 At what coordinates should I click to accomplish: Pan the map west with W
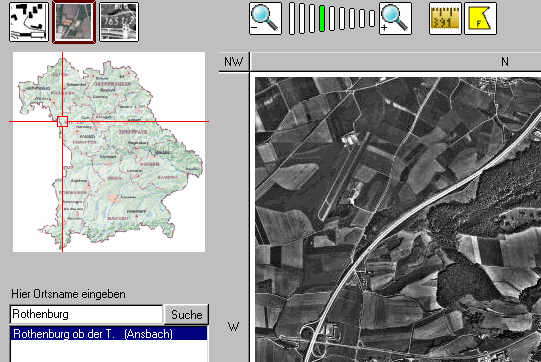(x=233, y=327)
